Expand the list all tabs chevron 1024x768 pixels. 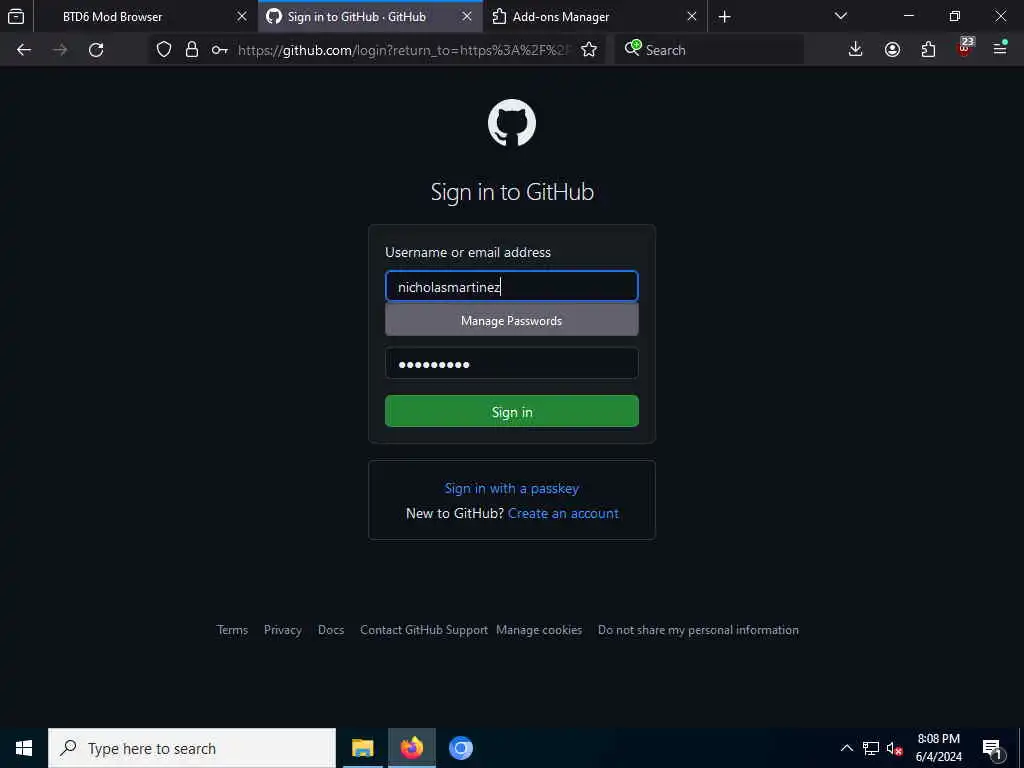841,16
